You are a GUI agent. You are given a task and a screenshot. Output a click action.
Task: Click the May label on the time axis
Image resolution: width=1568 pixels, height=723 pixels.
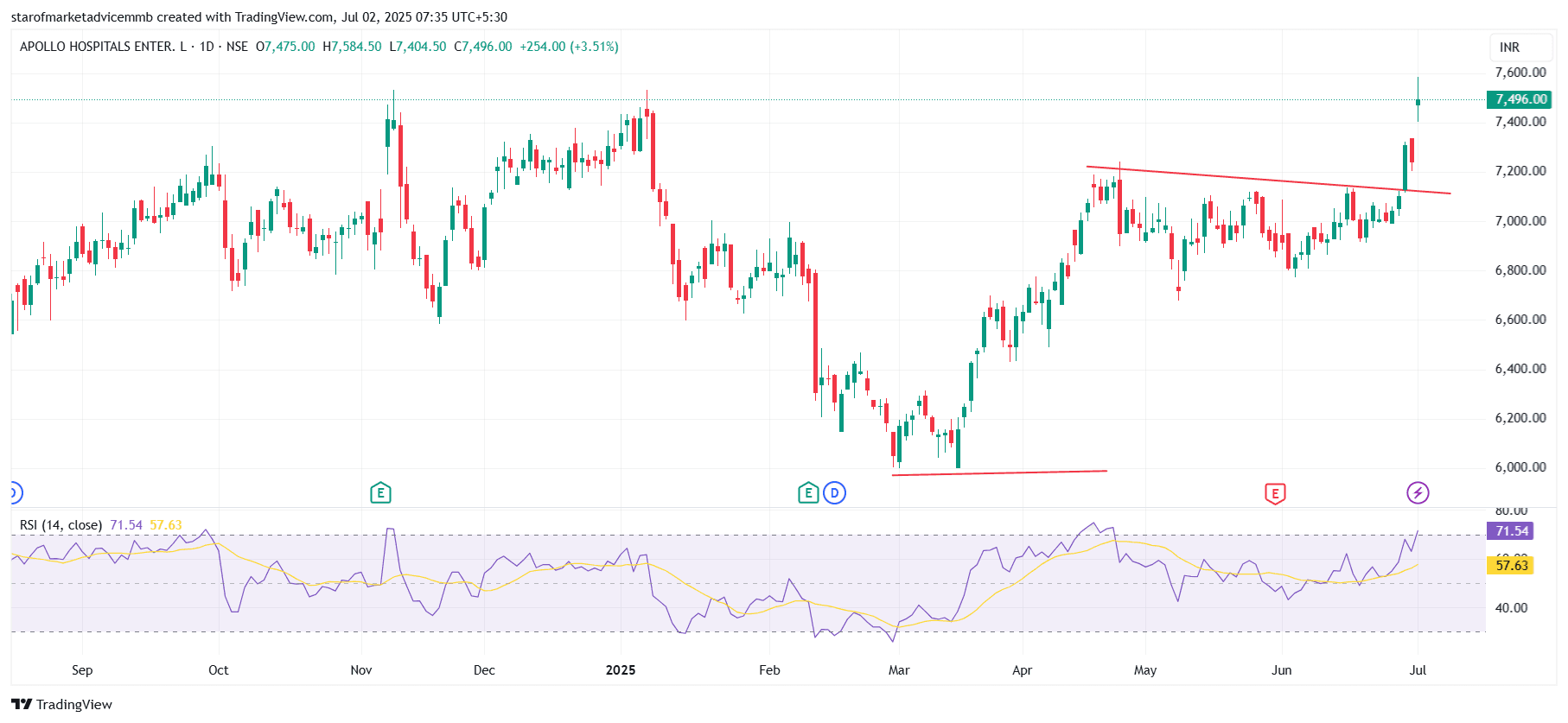click(x=1145, y=670)
